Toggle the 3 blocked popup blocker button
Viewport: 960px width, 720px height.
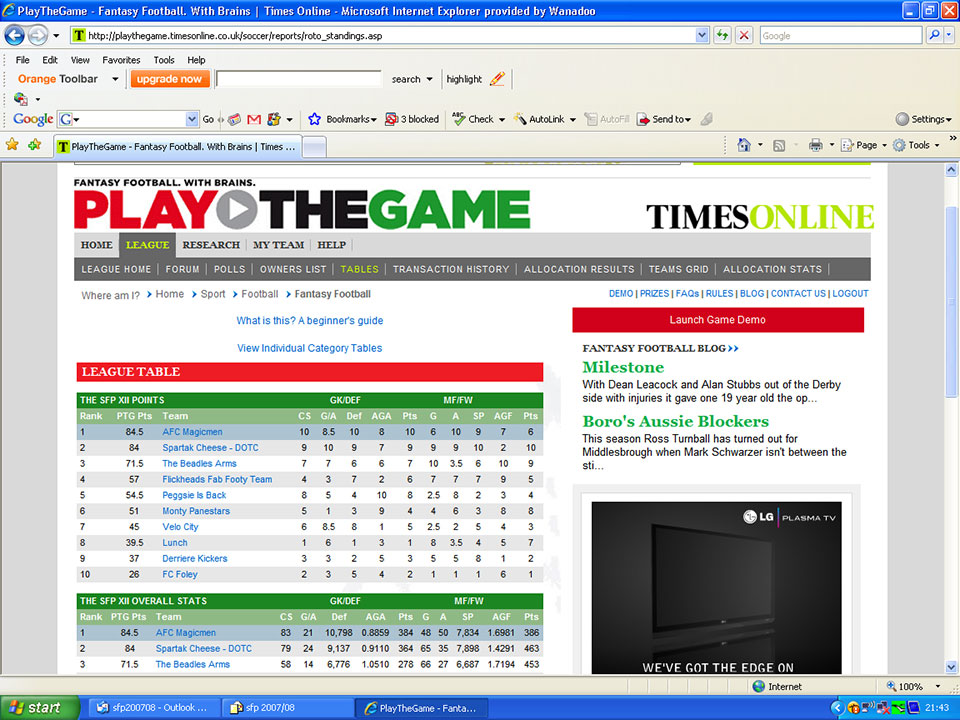413,119
